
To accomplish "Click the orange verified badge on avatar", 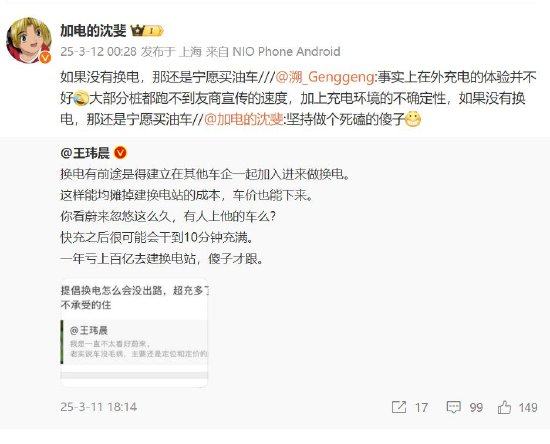I will [45, 58].
